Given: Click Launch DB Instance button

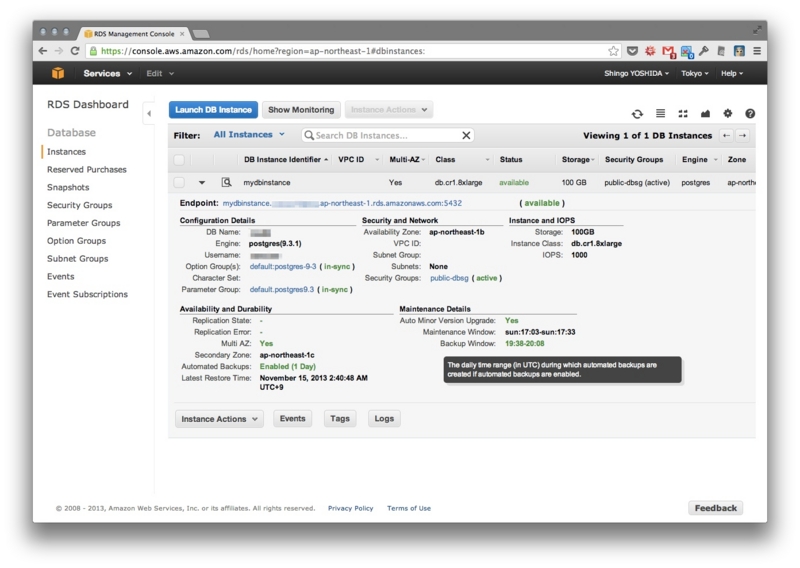Looking at the screenshot, I should click(213, 110).
